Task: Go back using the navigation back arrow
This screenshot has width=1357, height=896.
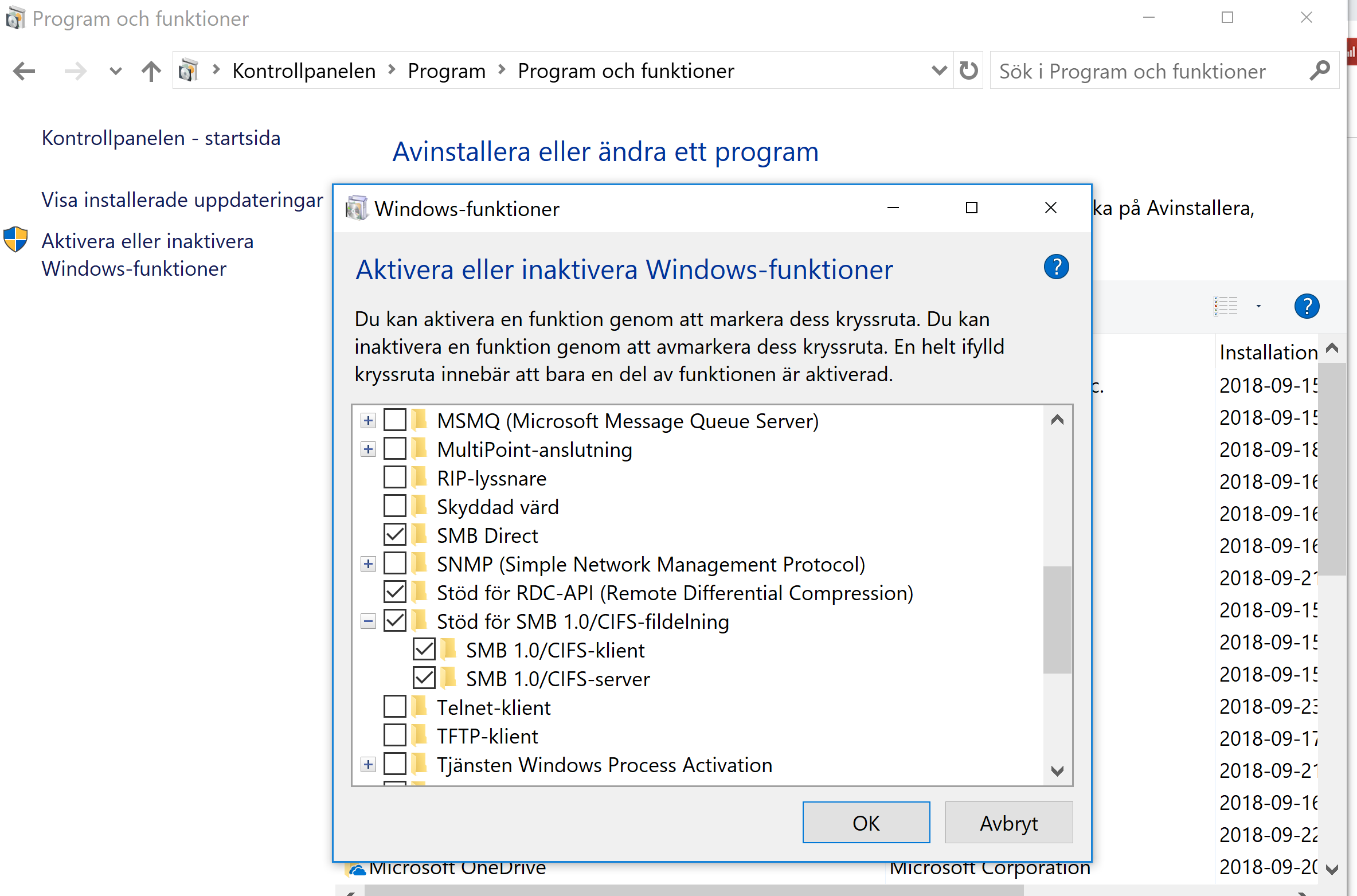Action: point(24,72)
